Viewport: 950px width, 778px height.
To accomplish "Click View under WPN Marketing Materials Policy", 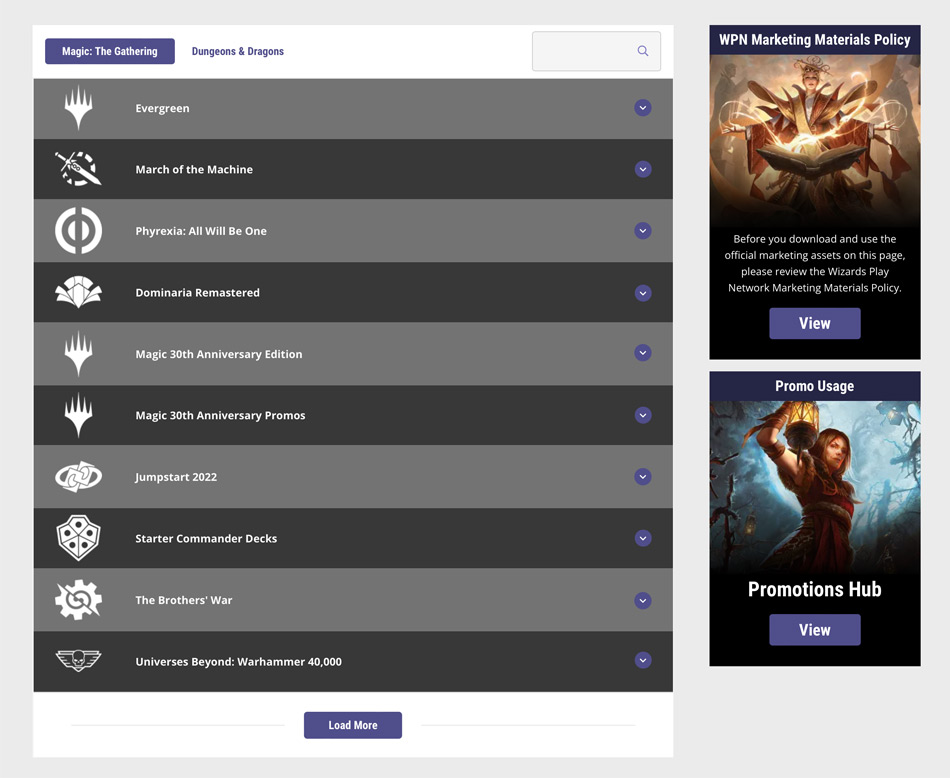I will [814, 323].
